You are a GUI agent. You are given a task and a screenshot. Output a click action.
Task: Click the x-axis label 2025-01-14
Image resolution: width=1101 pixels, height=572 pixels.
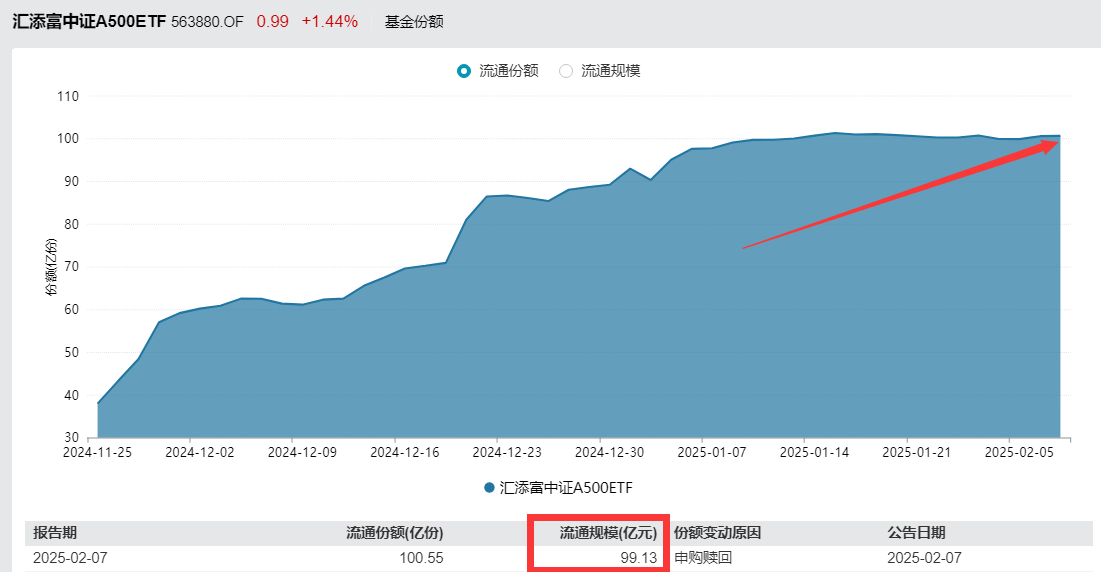pos(814,453)
